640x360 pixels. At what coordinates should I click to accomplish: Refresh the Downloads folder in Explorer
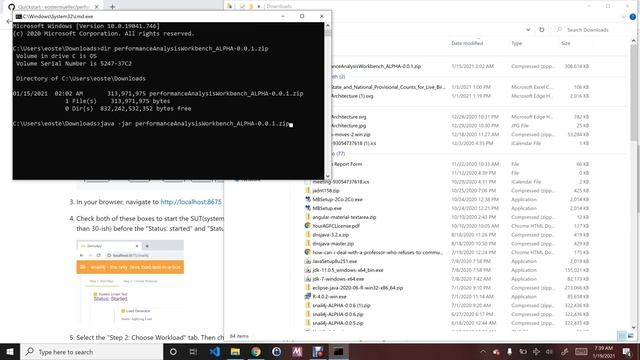[542, 30]
